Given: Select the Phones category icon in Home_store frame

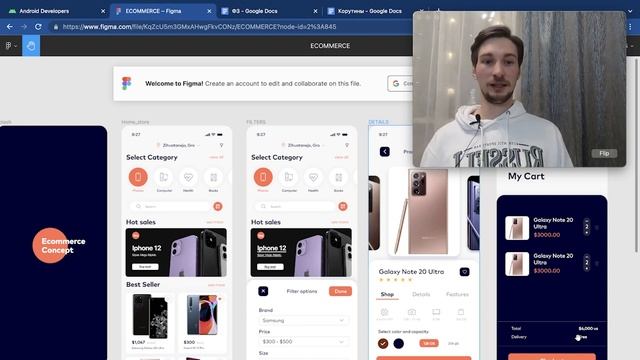Looking at the screenshot, I should coord(138,177).
